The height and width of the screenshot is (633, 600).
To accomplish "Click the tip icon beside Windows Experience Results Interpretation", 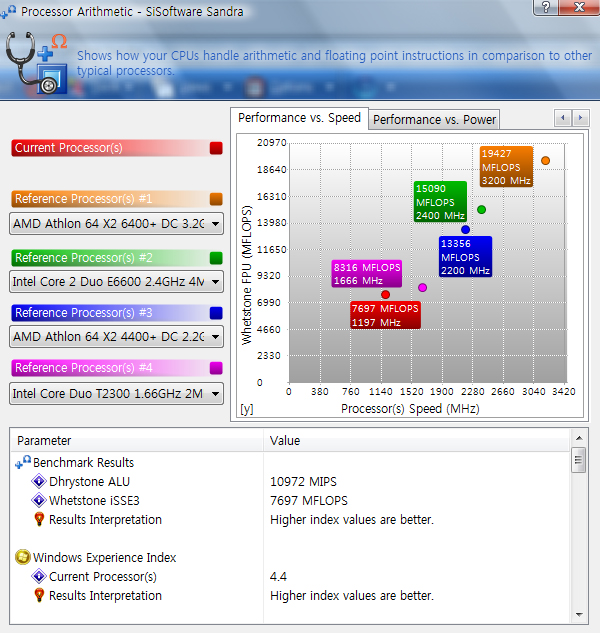I will pos(39,595).
